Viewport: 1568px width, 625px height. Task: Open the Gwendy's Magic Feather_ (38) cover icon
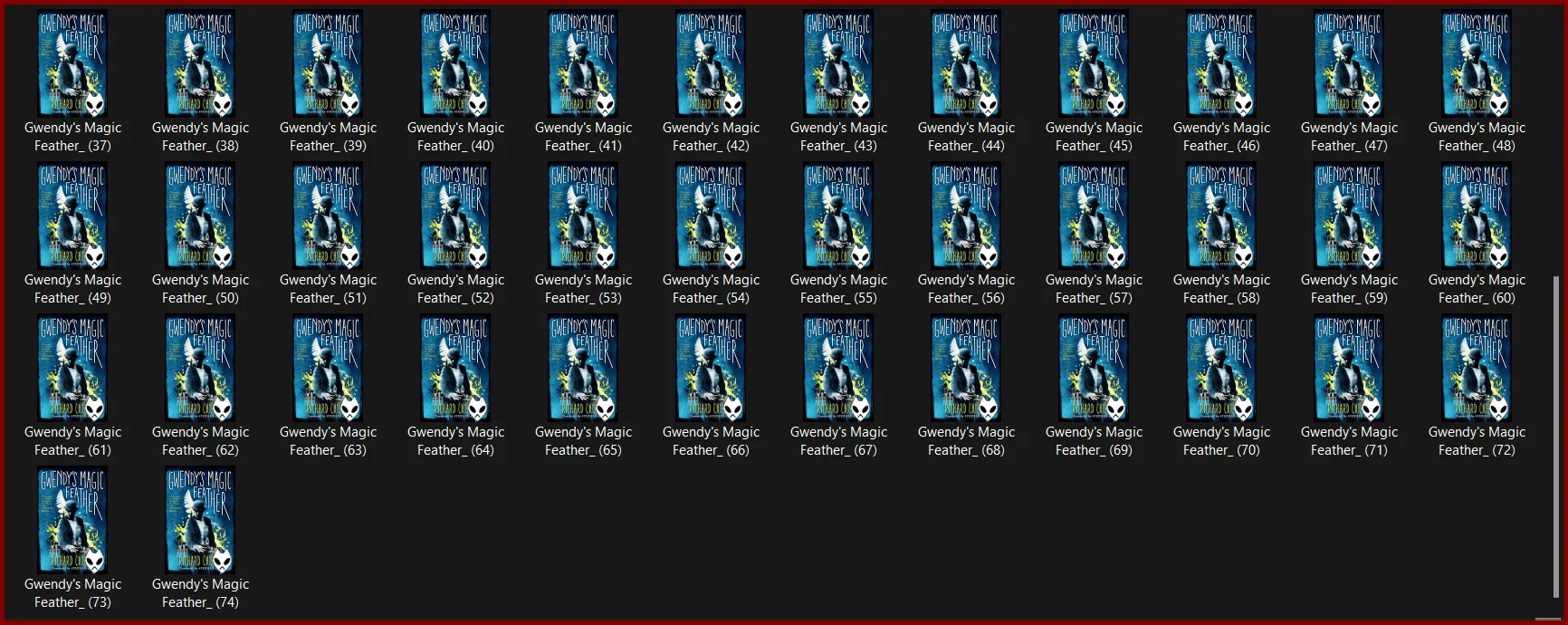(x=200, y=63)
